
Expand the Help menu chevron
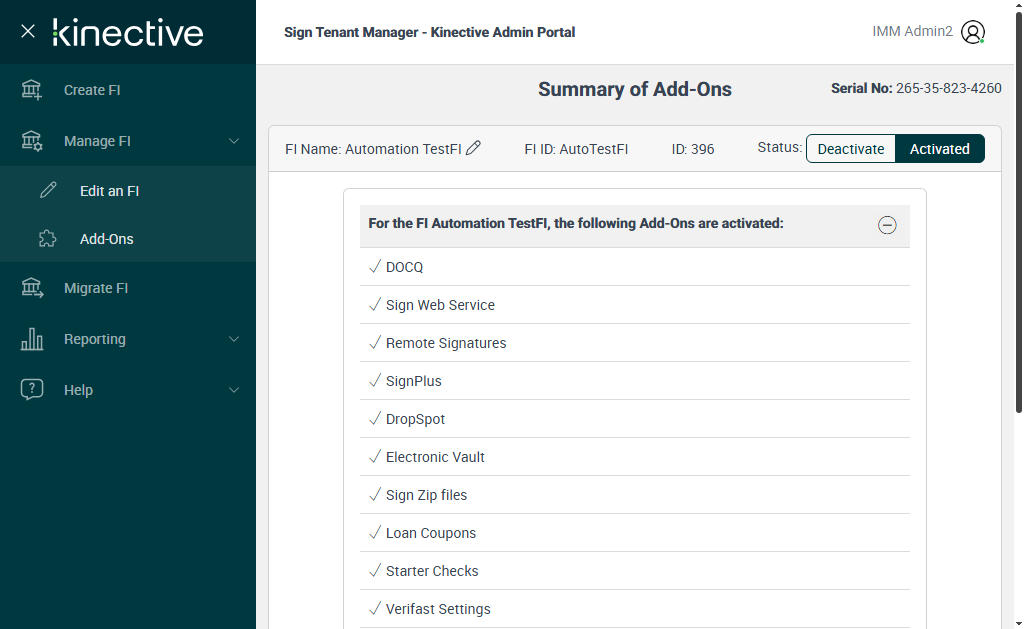point(234,390)
